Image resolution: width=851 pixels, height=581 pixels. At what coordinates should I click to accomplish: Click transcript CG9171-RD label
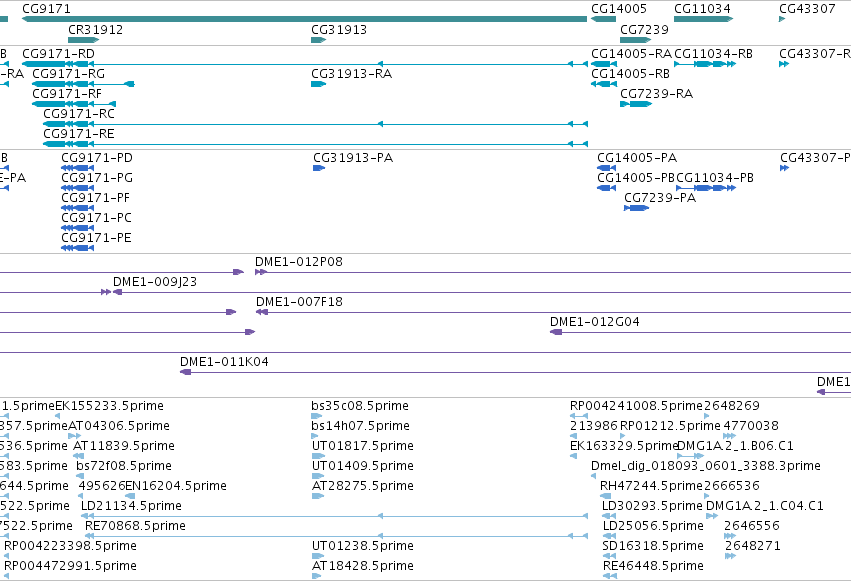(58, 54)
